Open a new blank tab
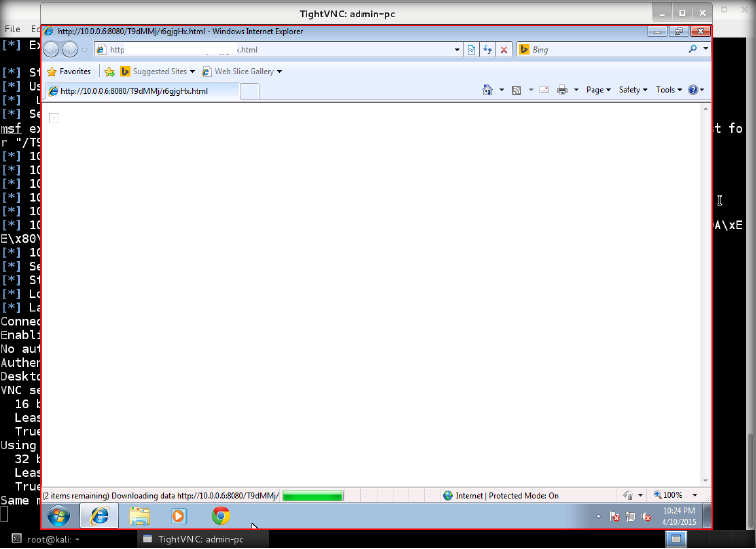Image resolution: width=756 pixels, height=549 pixels. 249,91
